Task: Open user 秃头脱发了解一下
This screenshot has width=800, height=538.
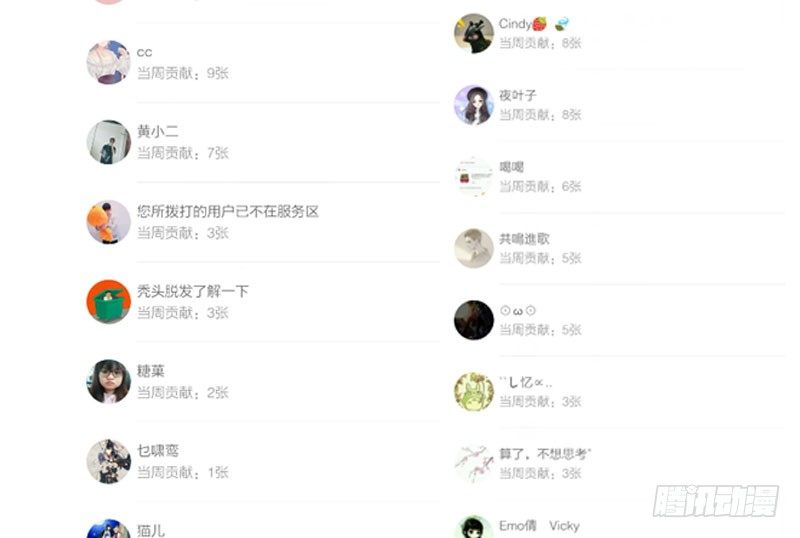Action: click(192, 291)
